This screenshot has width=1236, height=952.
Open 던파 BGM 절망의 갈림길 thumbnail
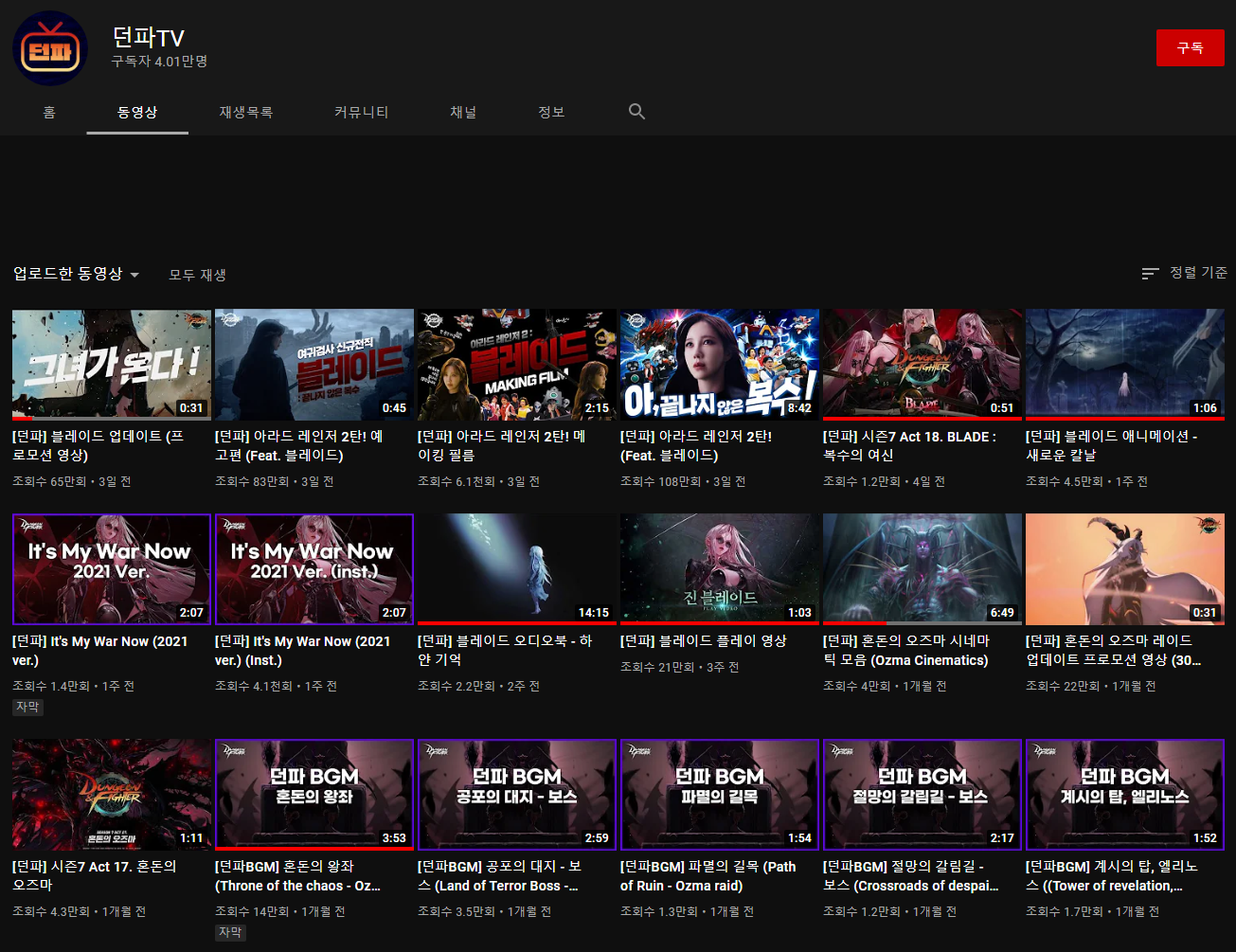pos(923,795)
